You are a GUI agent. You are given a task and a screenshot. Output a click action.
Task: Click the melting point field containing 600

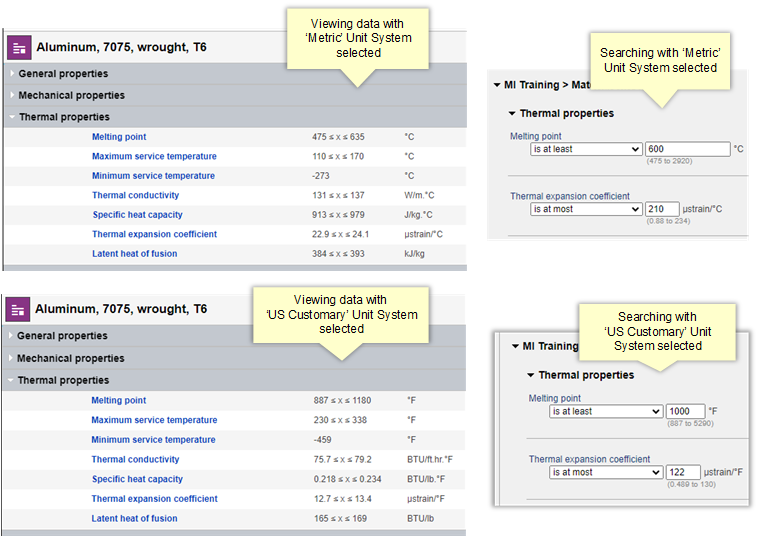pyautogui.click(x=688, y=149)
